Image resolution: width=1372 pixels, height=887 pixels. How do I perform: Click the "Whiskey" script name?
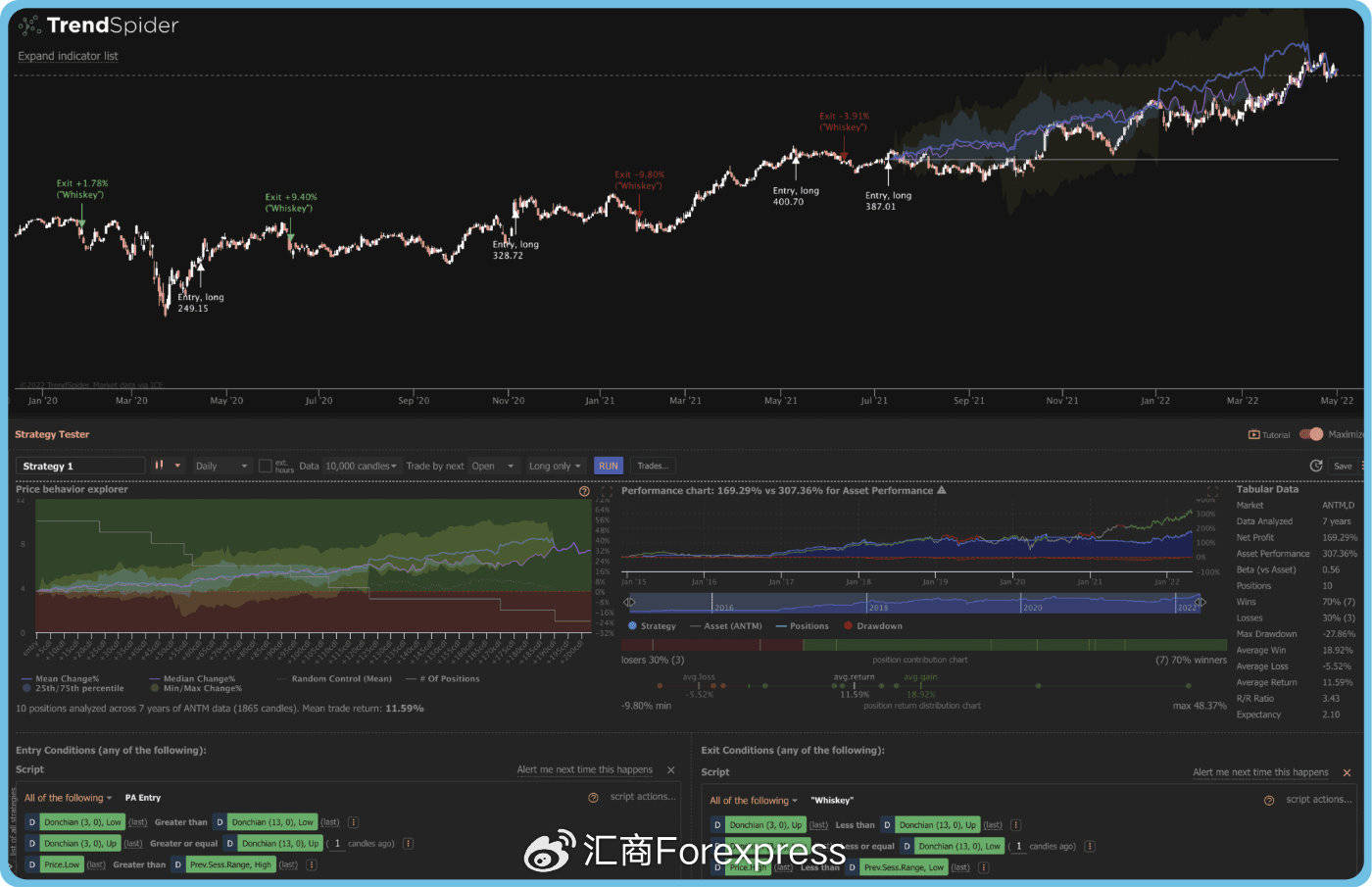(x=832, y=801)
